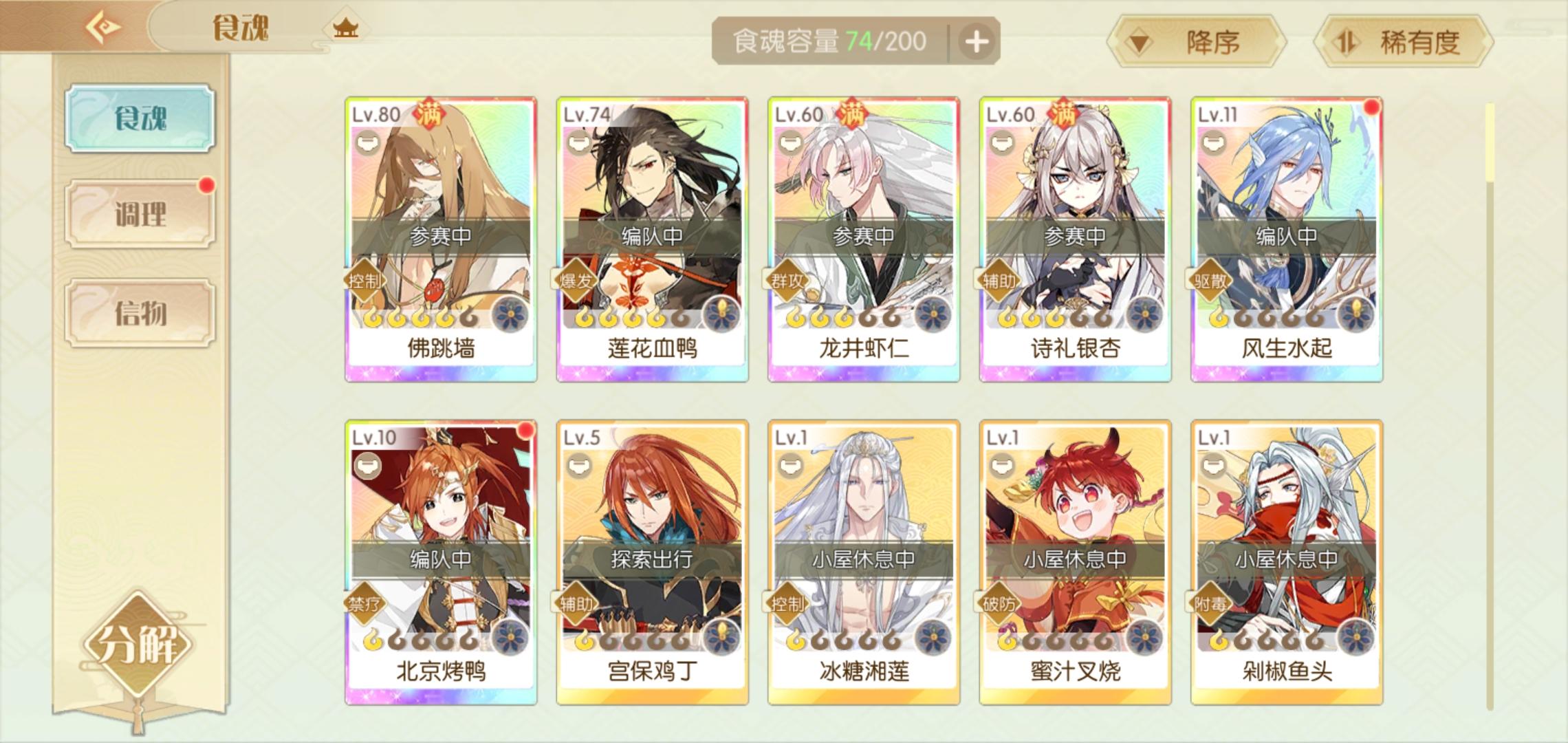The height and width of the screenshot is (743, 1568).
Task: Click the emblem icon on 宫保鸡丁 card
Action: click(722, 638)
